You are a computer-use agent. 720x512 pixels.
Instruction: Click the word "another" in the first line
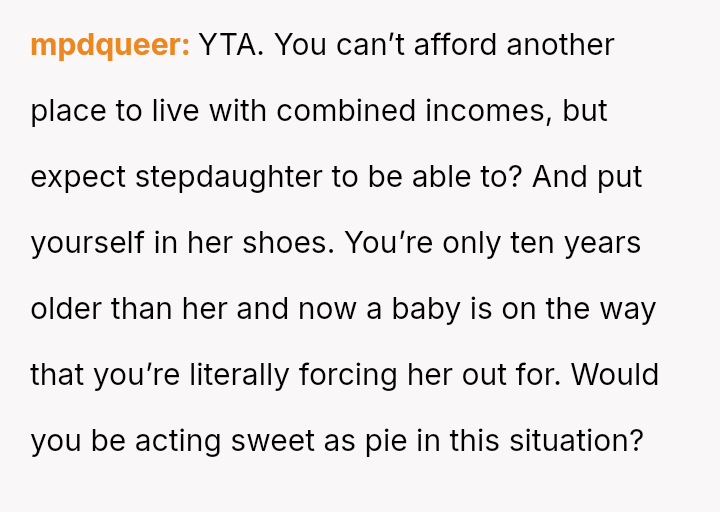560,45
